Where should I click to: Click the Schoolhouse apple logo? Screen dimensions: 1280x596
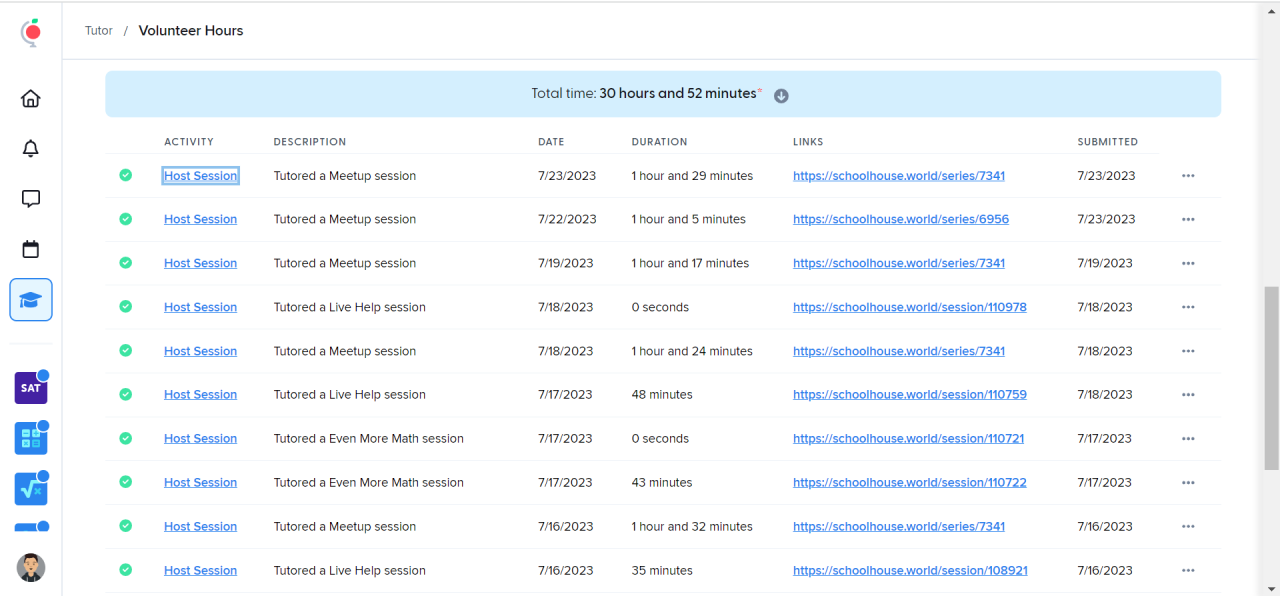pos(32,32)
